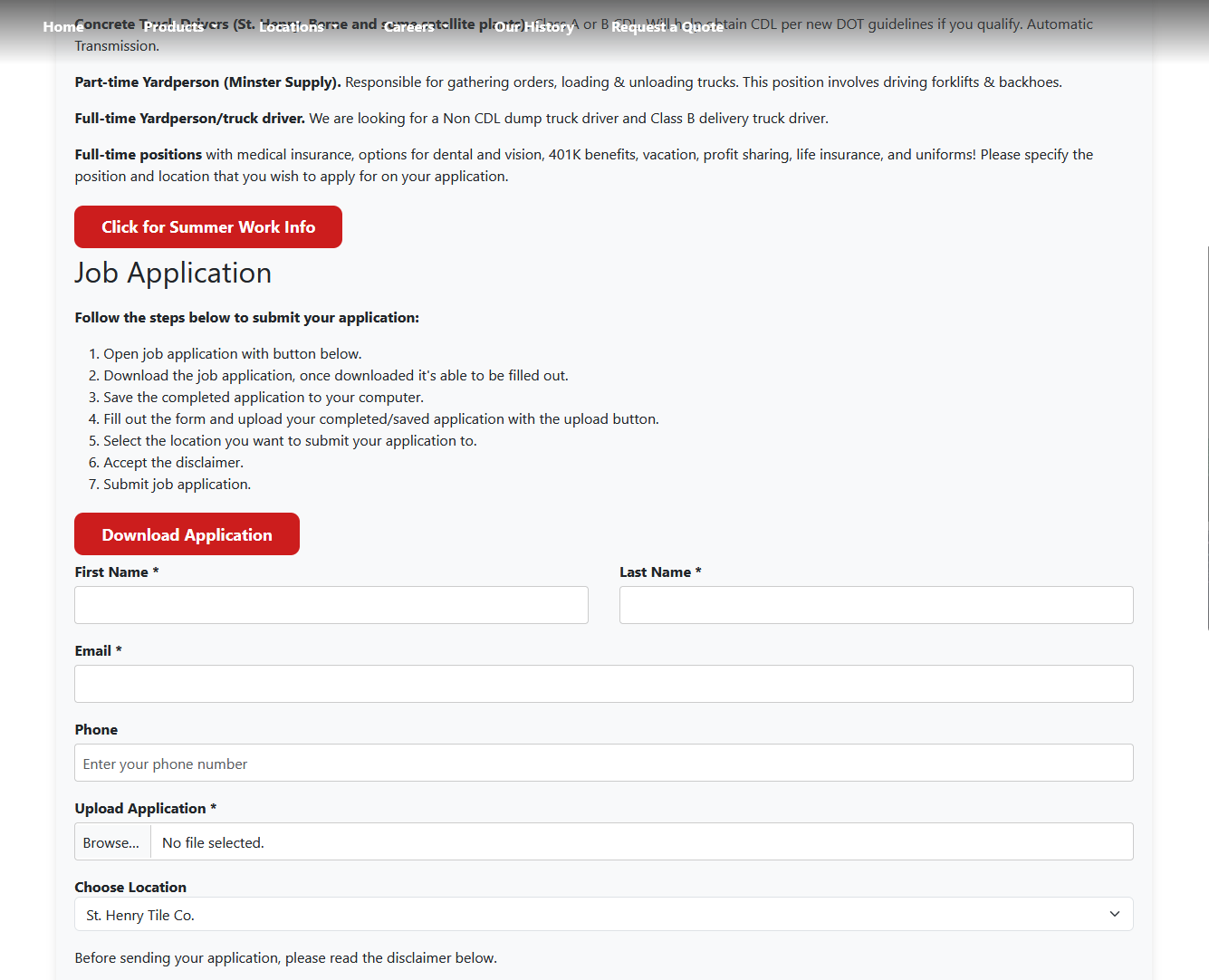Viewport: 1209px width, 980px height.
Task: Expand the Products menu
Action: 178,27
